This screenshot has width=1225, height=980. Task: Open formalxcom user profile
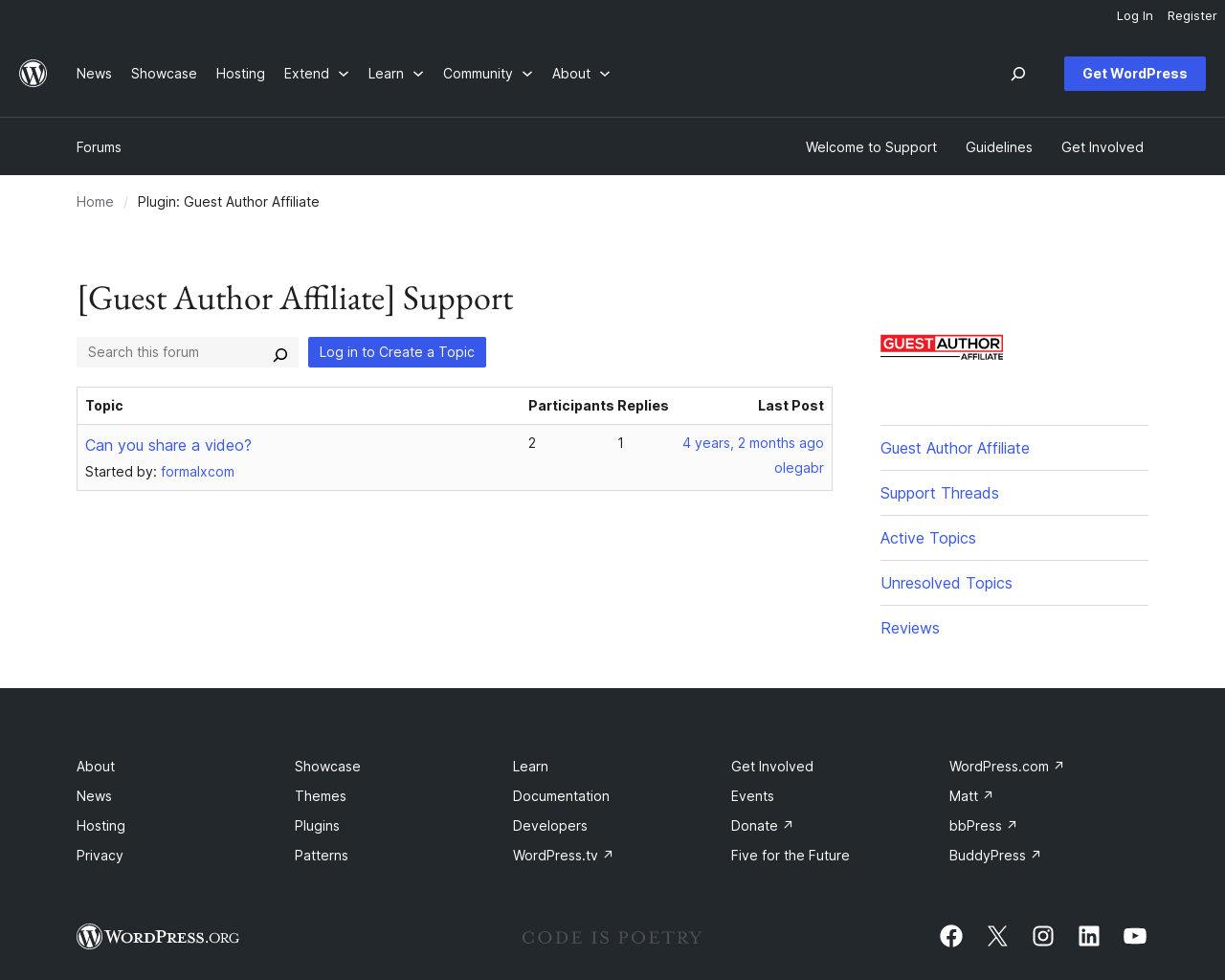197,472
